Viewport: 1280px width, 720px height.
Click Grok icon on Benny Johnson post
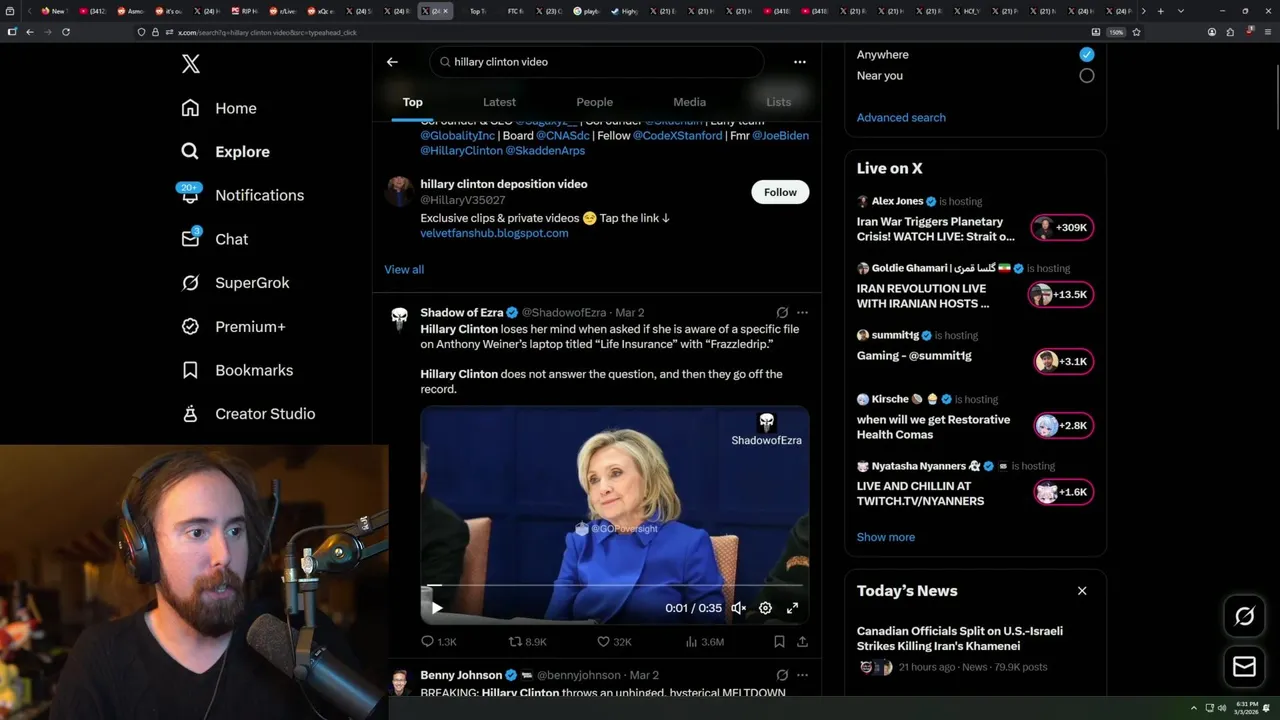point(782,676)
